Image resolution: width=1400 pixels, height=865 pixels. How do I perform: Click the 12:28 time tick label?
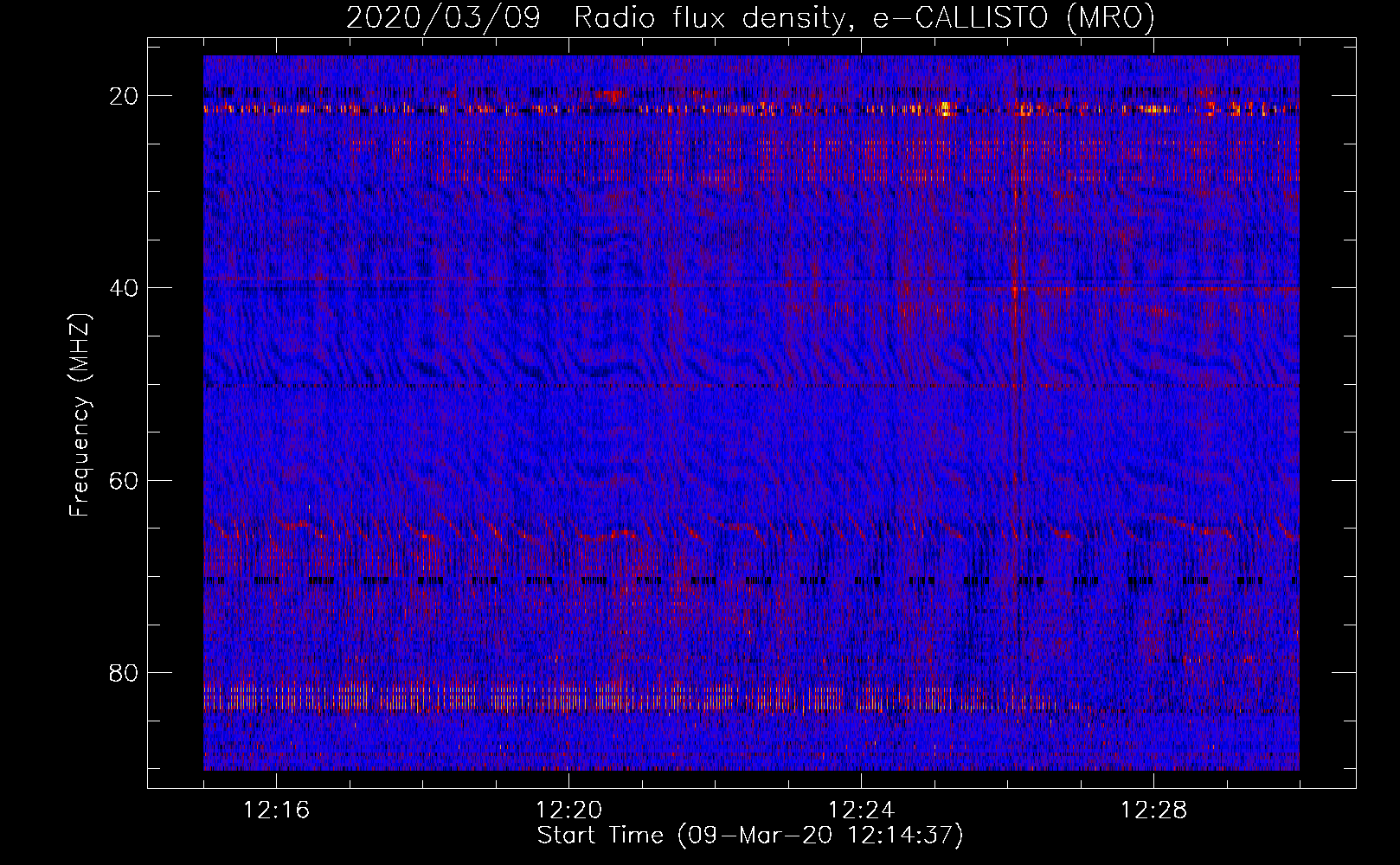click(1154, 811)
